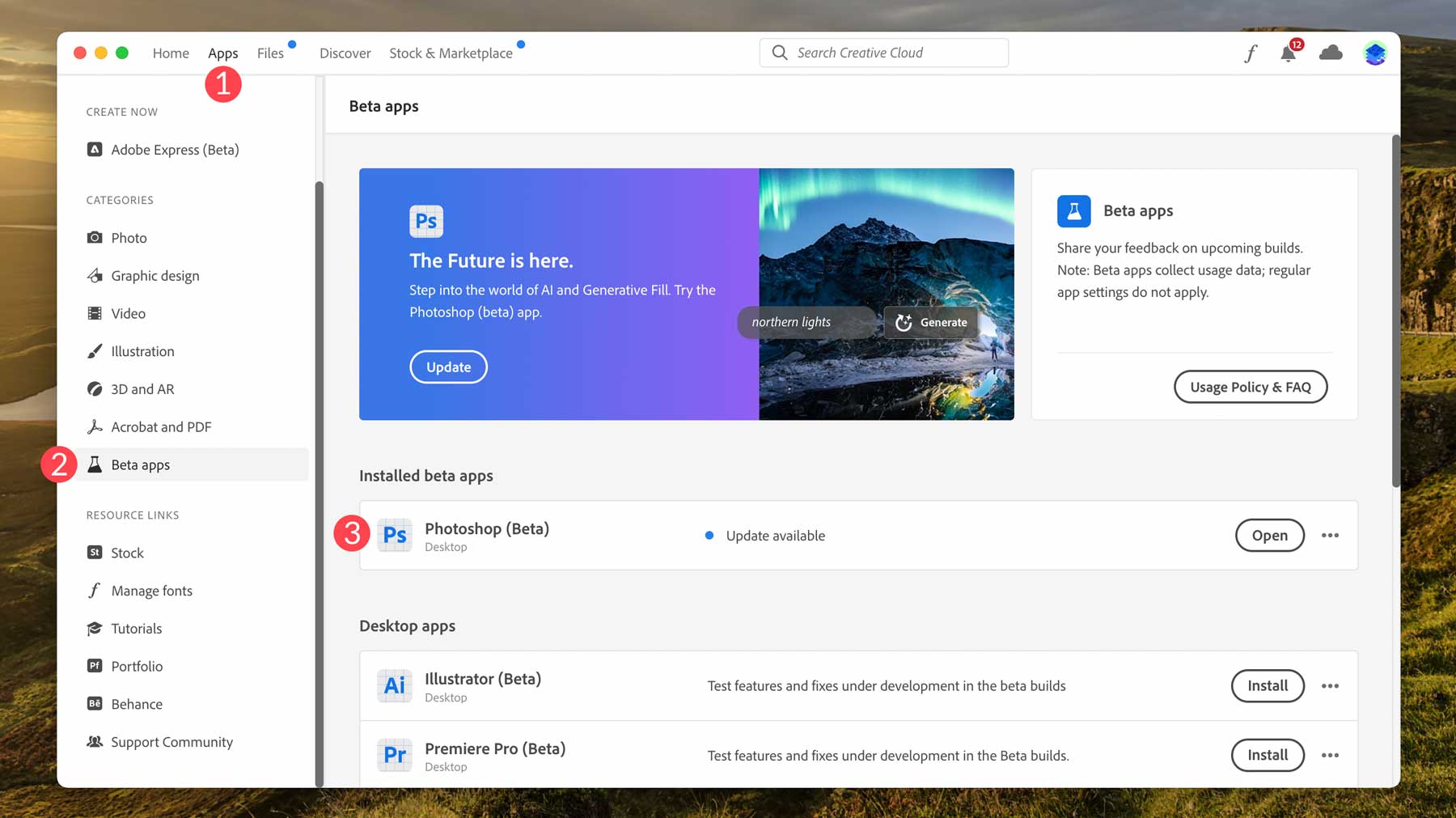This screenshot has height=818, width=1456.
Task: Go to the Home tab
Action: coord(171,53)
